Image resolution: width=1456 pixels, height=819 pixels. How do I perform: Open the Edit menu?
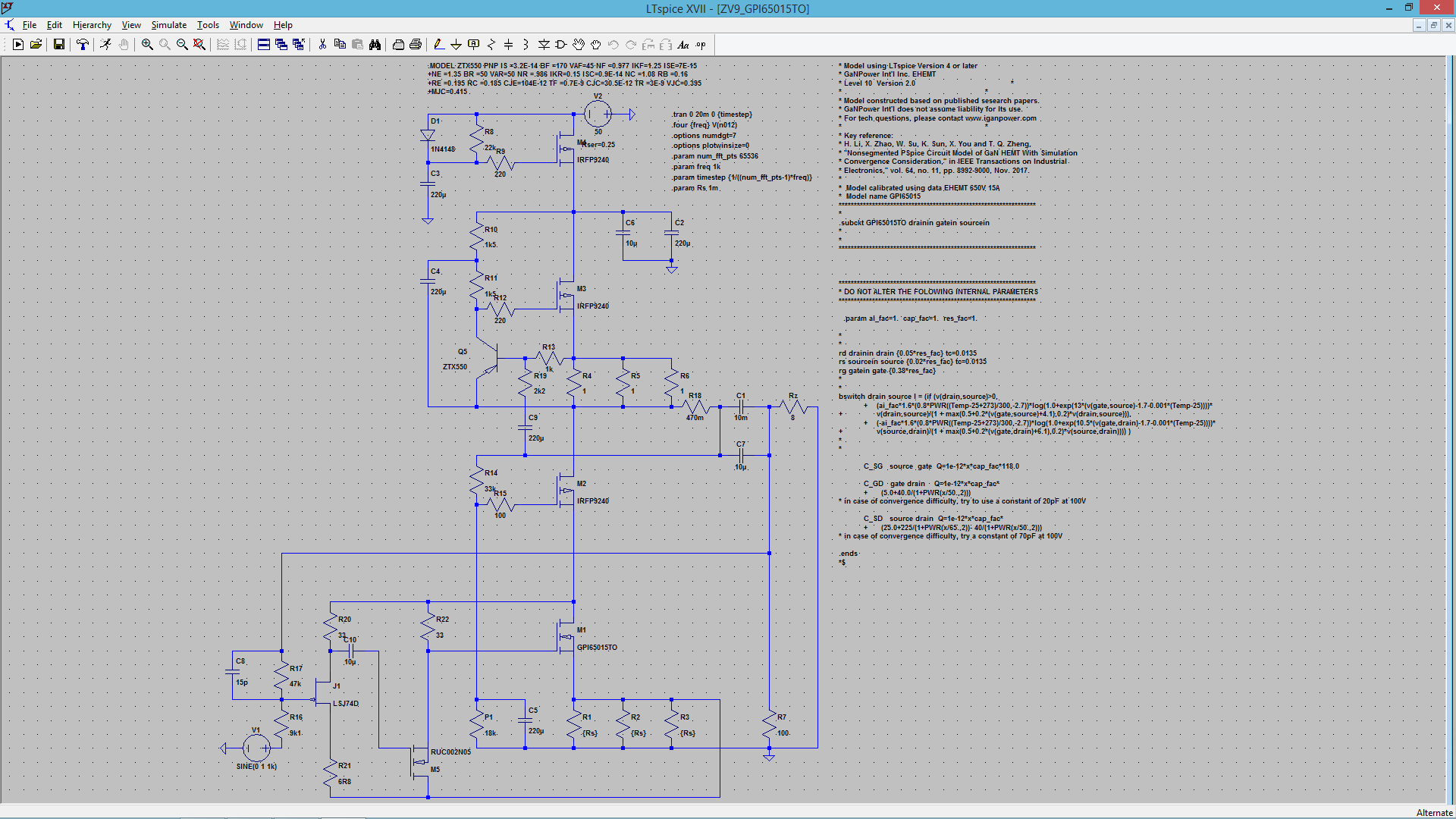(x=55, y=25)
